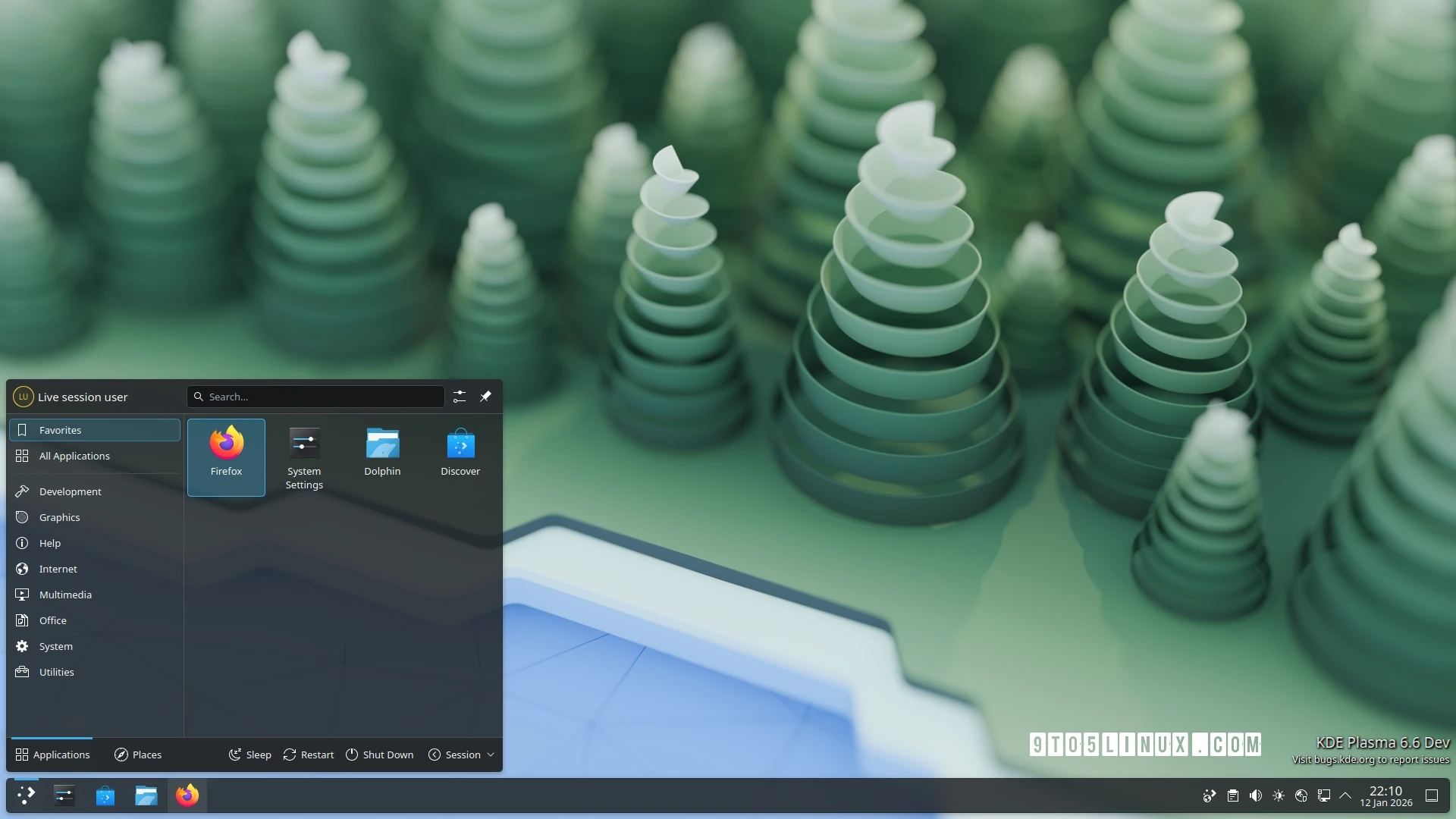Restart the computer
The height and width of the screenshot is (819, 1456).
308,755
